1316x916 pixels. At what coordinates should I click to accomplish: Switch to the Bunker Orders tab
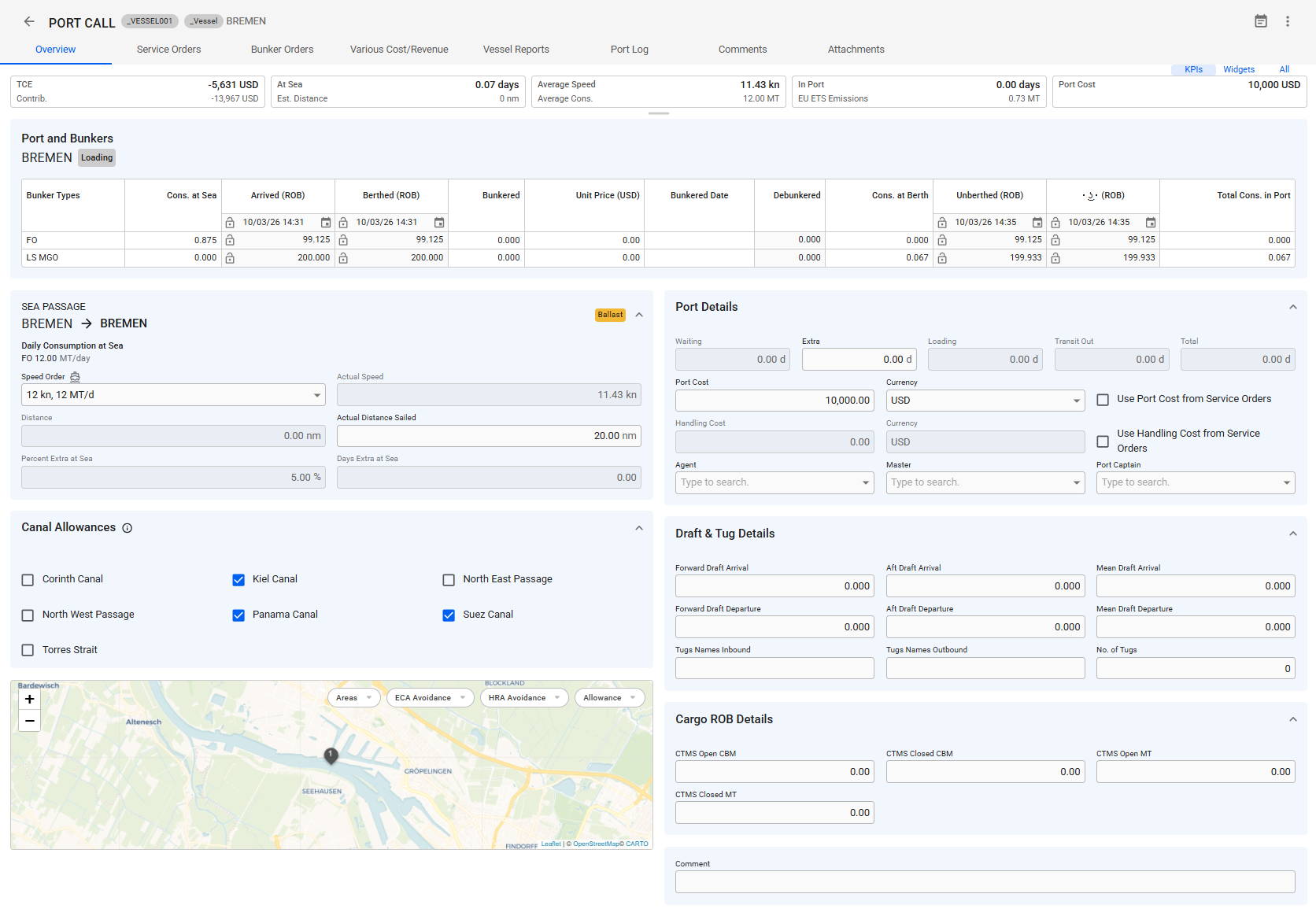pos(282,50)
